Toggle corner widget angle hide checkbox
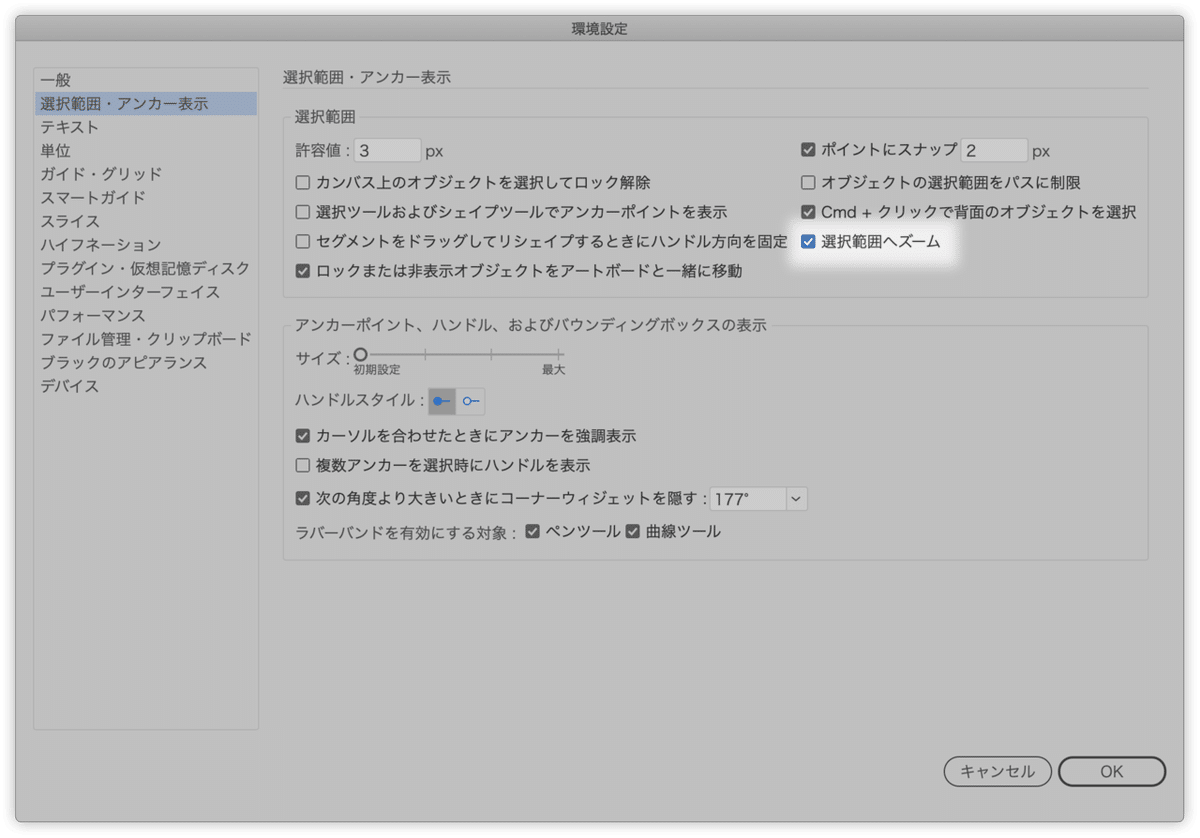This screenshot has height=838, width=1200. coord(303,498)
